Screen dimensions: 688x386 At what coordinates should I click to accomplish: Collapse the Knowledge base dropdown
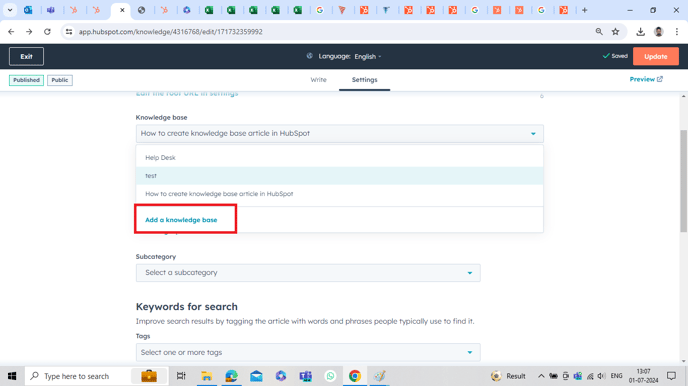coord(339,133)
